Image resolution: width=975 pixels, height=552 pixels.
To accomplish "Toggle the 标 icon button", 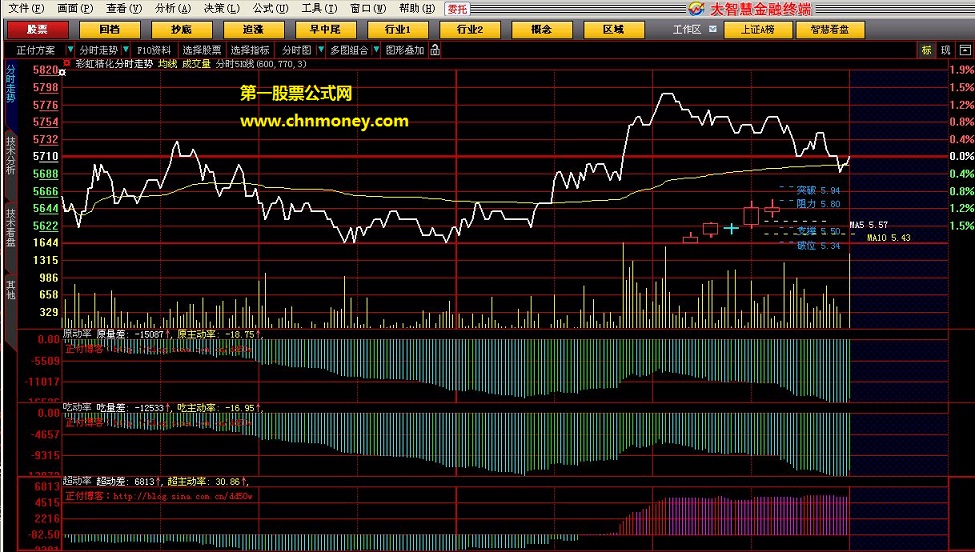I will (x=926, y=50).
